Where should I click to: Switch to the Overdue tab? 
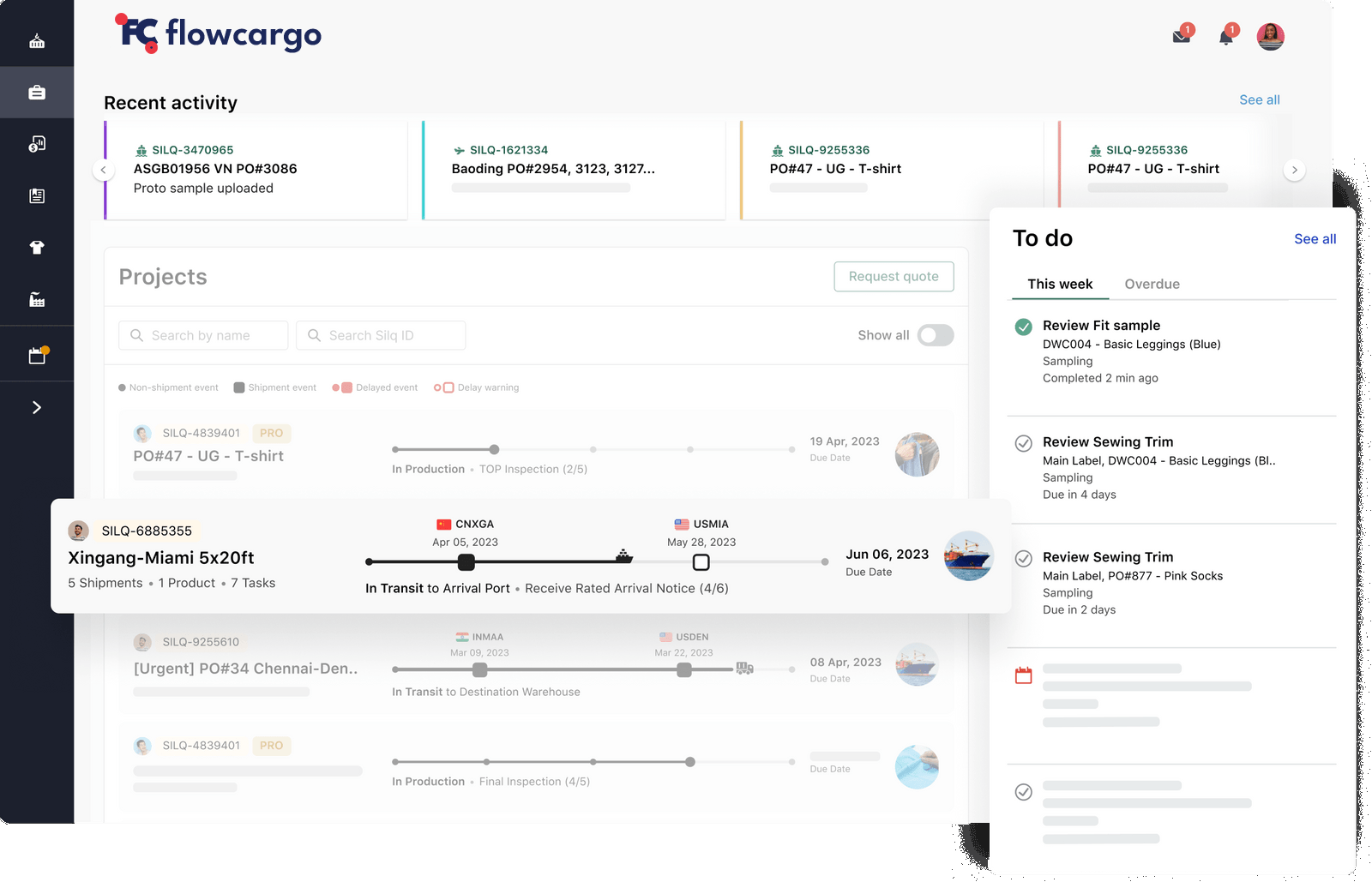(x=1152, y=284)
